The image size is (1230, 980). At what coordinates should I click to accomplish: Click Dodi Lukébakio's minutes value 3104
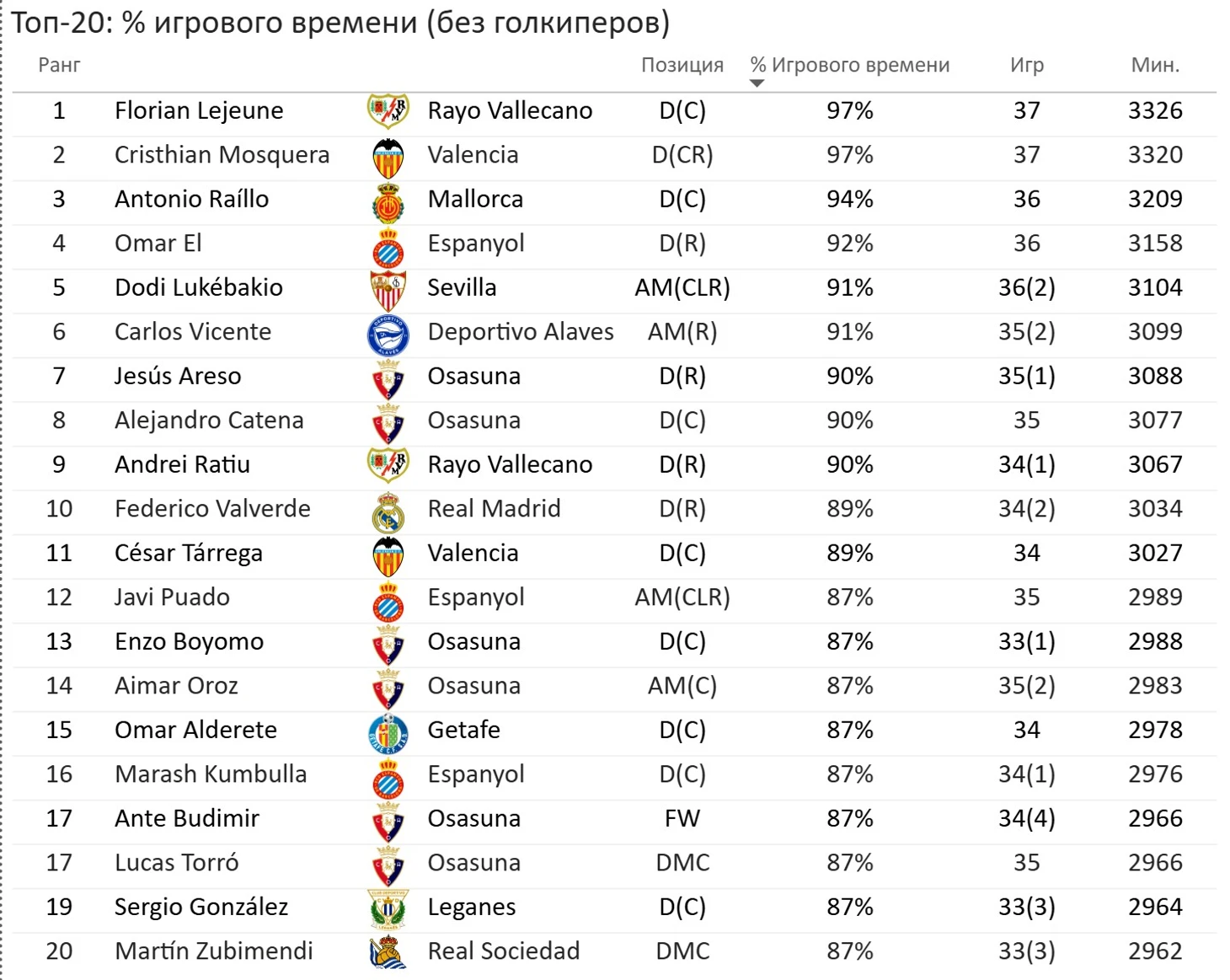pos(1155,288)
